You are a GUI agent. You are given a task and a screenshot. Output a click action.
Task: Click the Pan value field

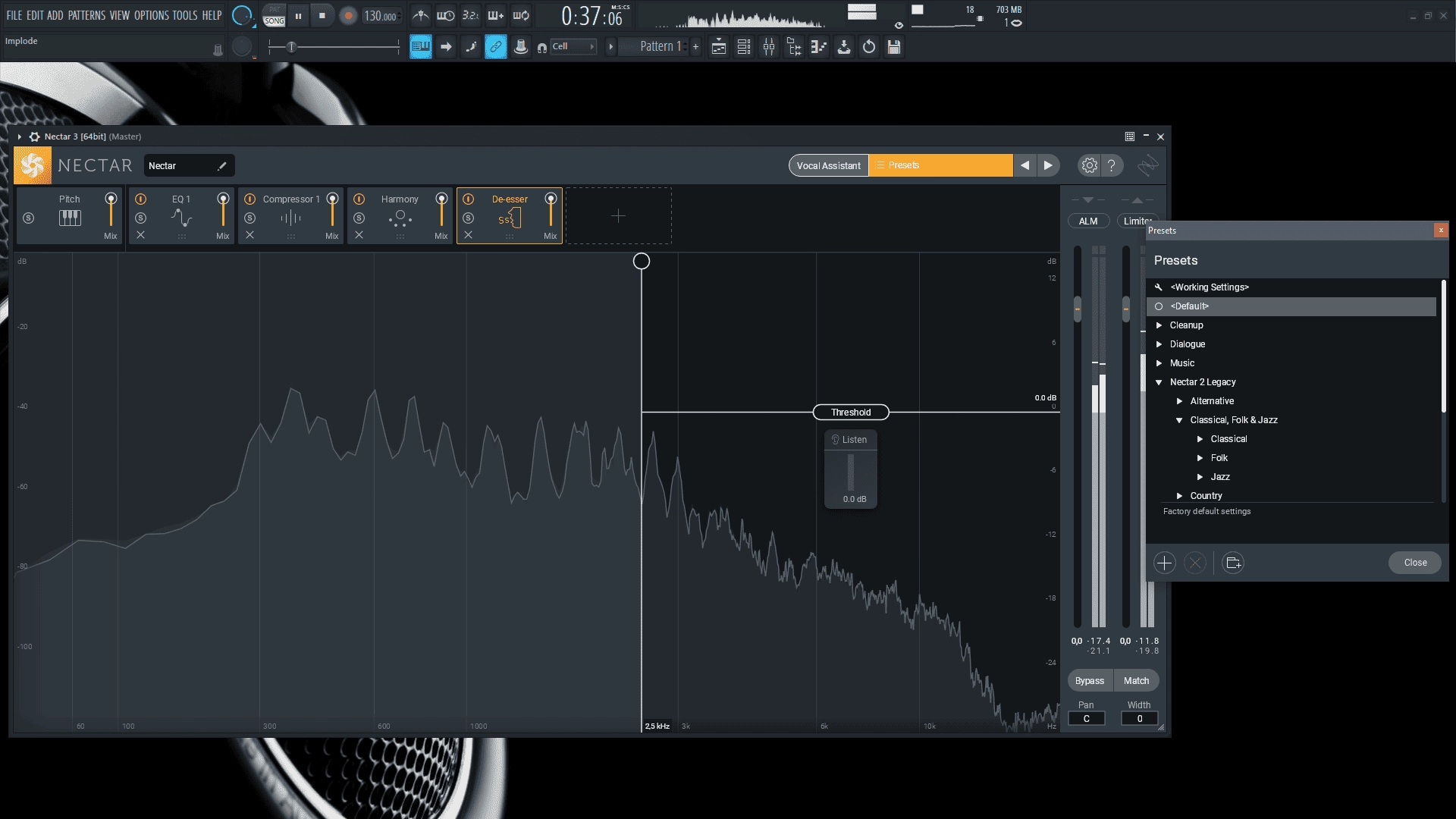coord(1087,719)
